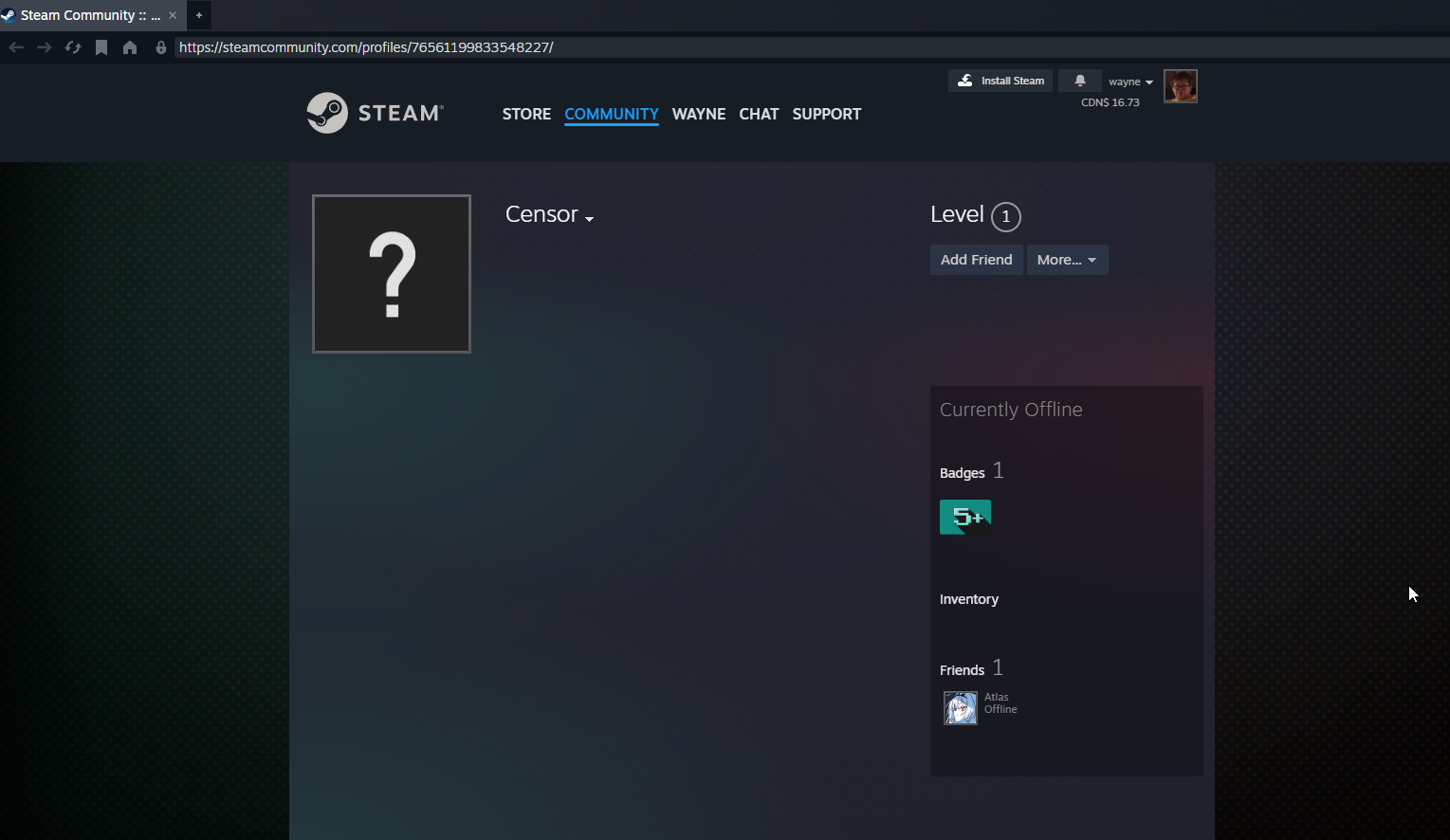1450x840 pixels.
Task: Click the Install Steam button
Action: pos(1000,81)
